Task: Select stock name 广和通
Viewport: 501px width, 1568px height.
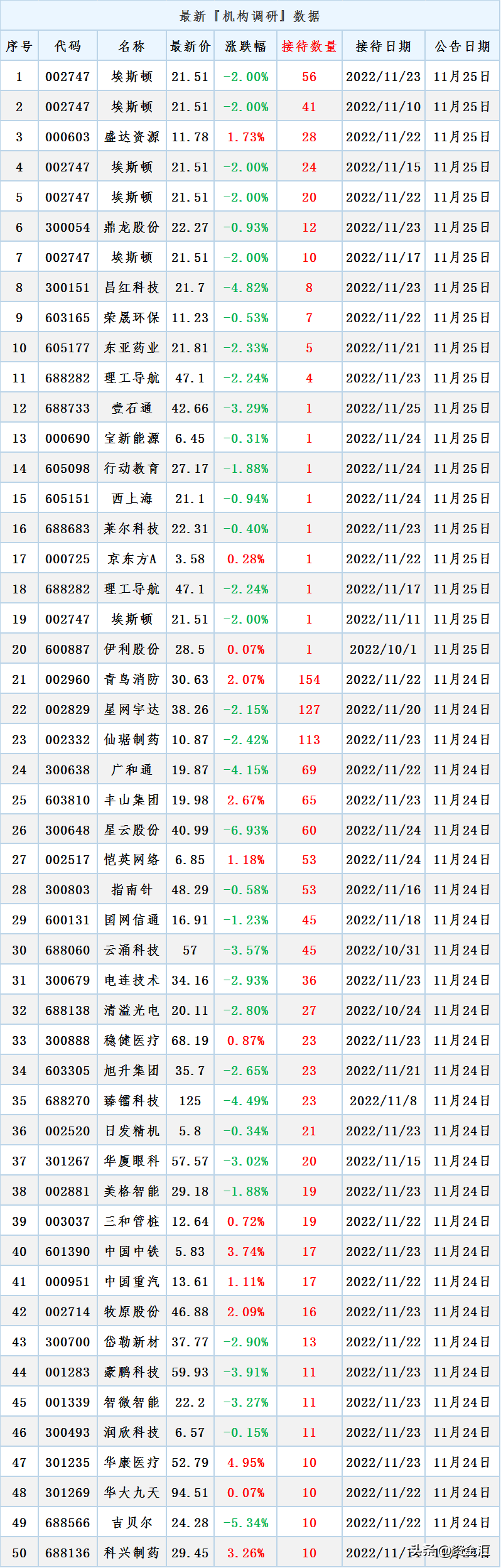Action: [x=132, y=770]
